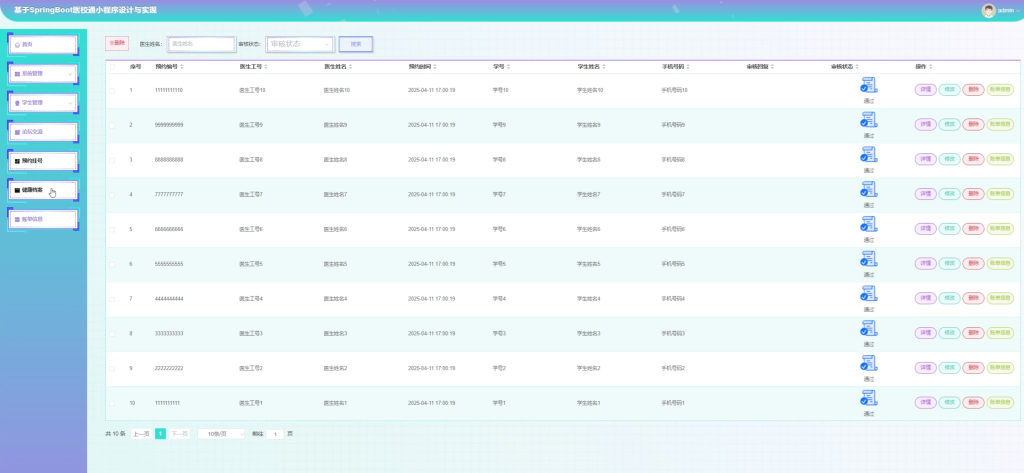Sort by 学生姓名 using its sort arrows
This screenshot has width=1024, height=473.
point(604,67)
